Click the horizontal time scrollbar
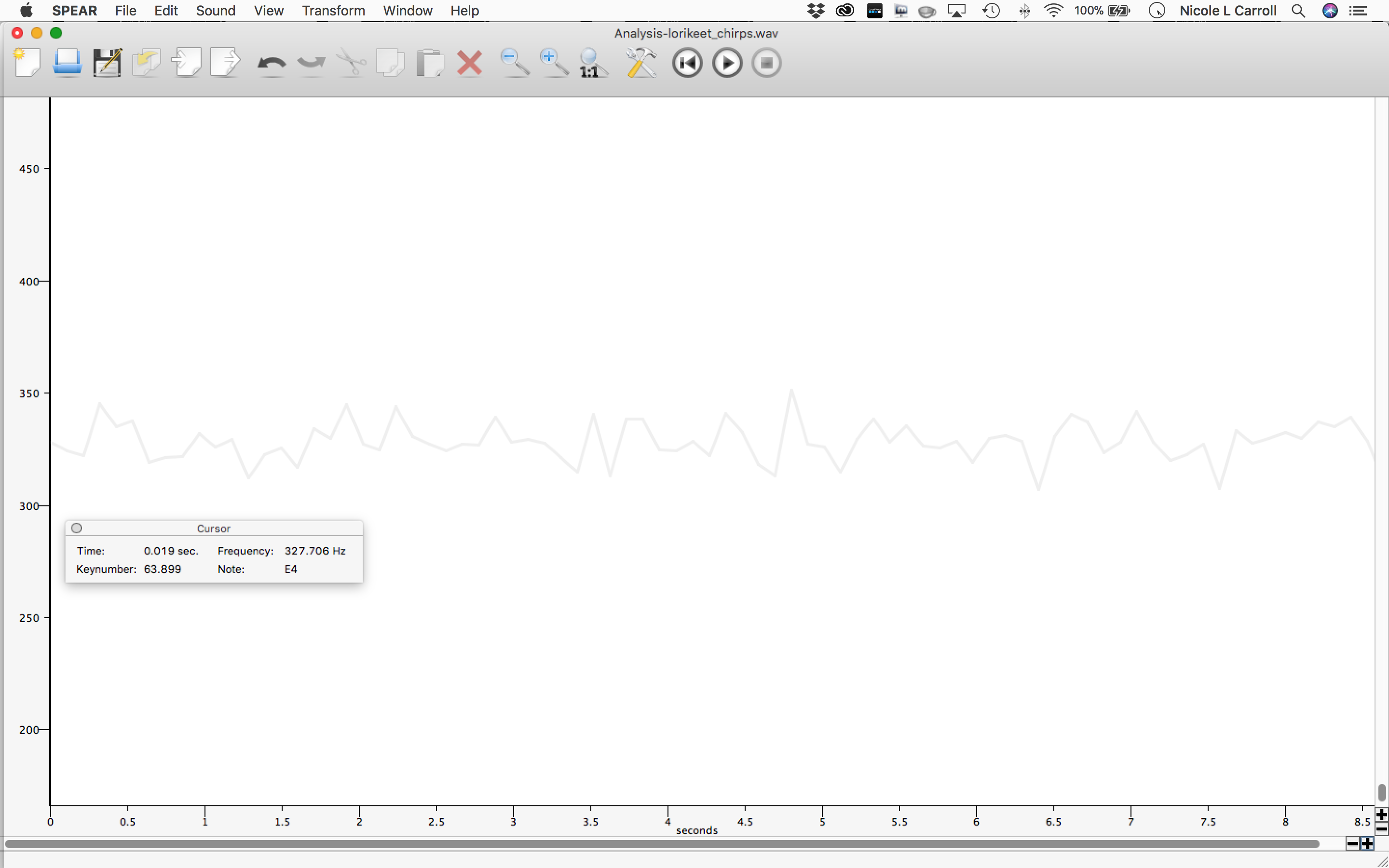 pos(660,843)
